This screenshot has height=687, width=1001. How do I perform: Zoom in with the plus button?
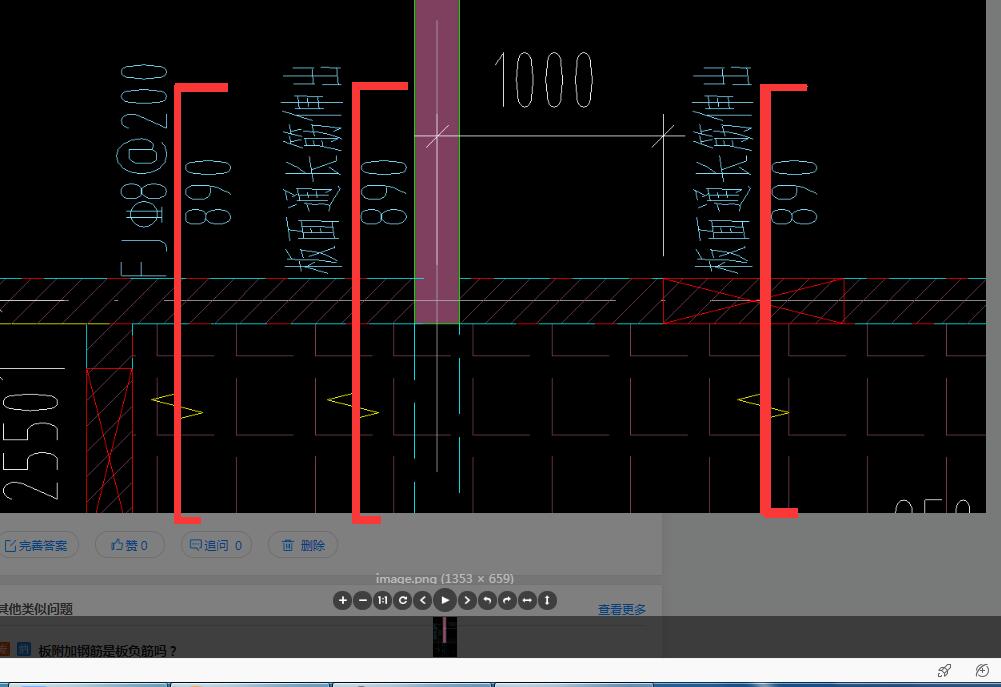[342, 600]
